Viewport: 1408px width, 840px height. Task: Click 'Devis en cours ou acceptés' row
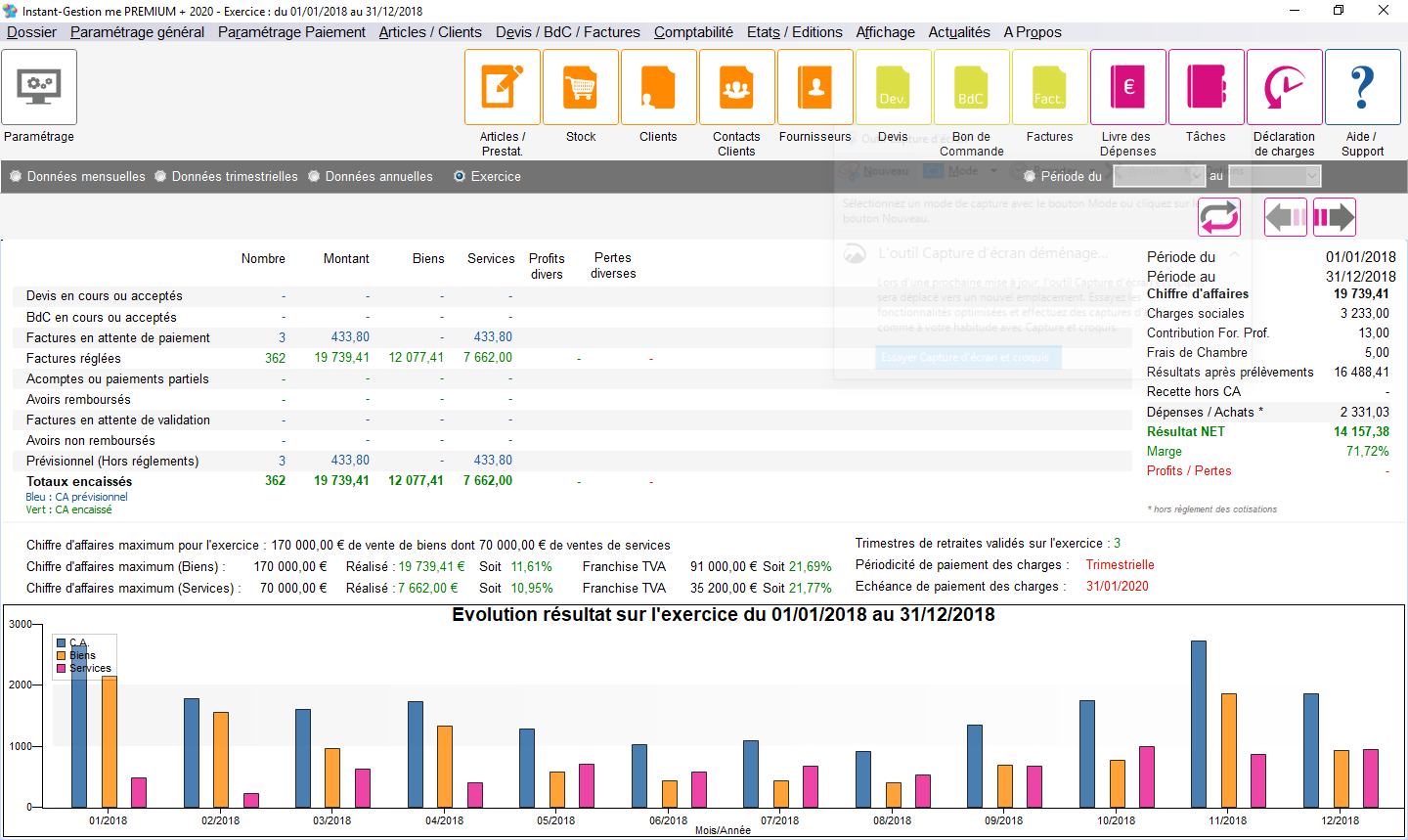coord(572,296)
